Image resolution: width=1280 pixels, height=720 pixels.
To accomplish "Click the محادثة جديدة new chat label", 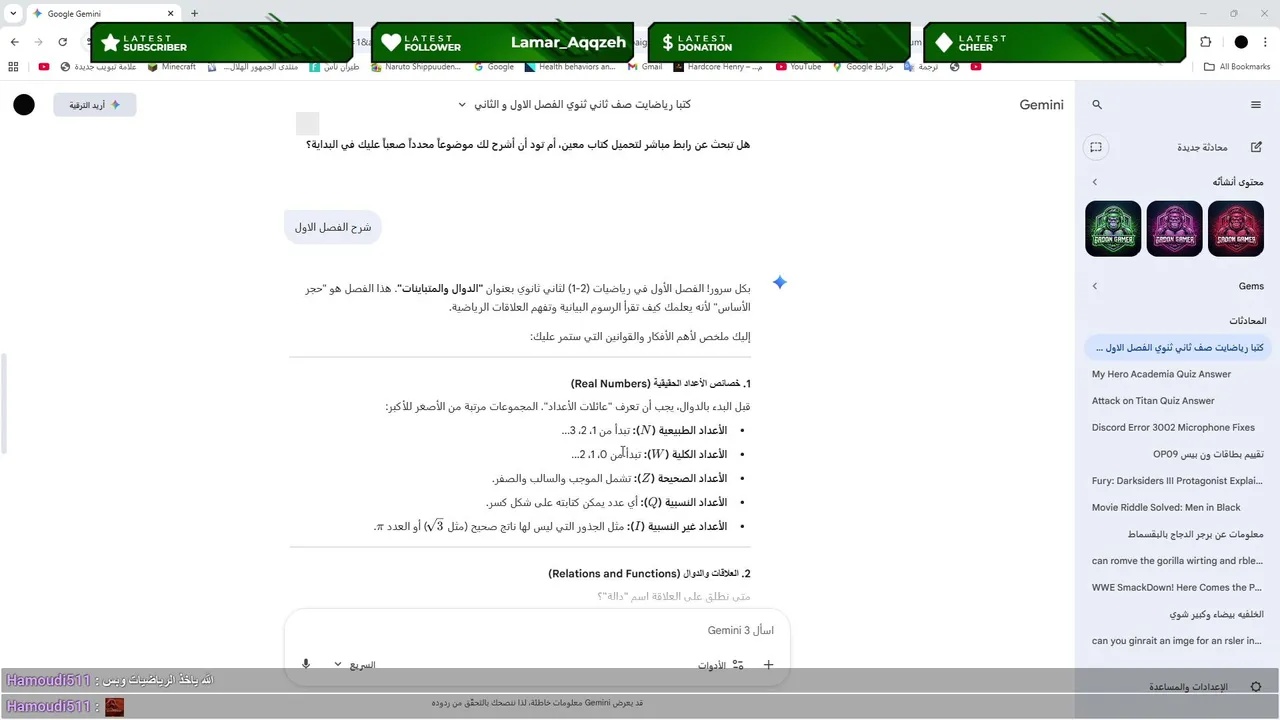I will (1202, 147).
